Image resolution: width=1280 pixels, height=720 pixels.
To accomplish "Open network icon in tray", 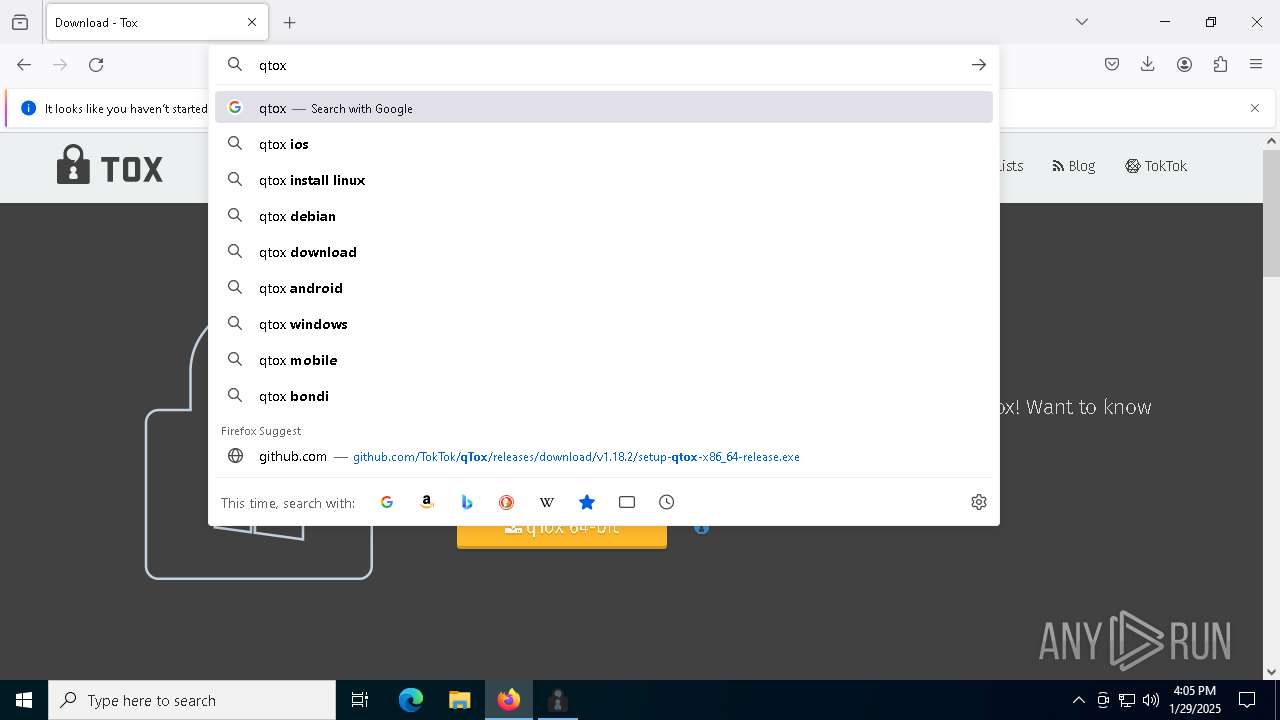I will point(1127,700).
